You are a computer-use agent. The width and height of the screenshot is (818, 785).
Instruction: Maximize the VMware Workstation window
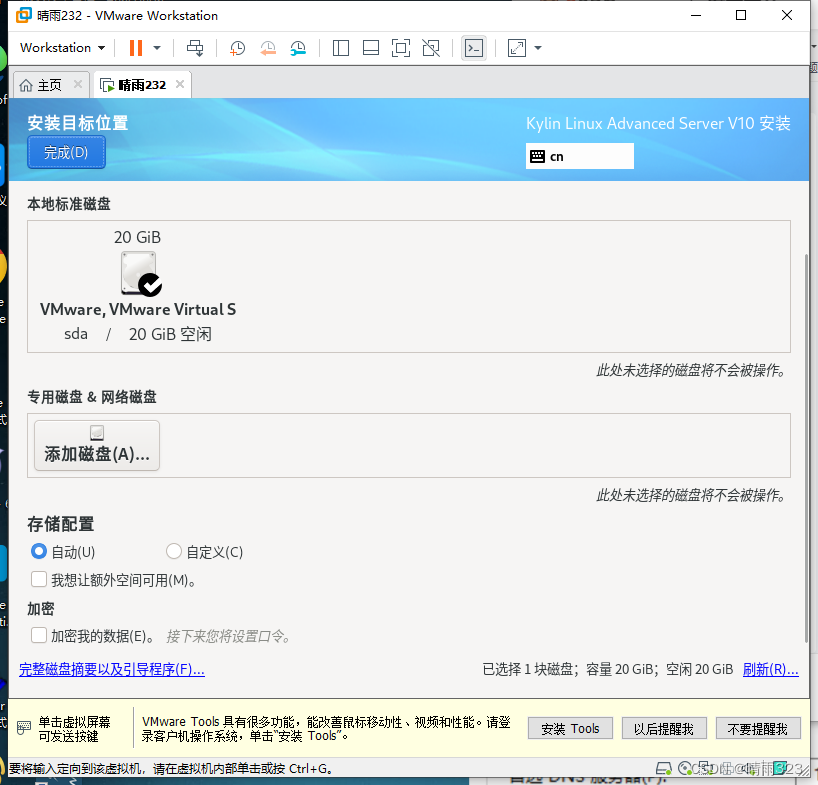pos(741,15)
